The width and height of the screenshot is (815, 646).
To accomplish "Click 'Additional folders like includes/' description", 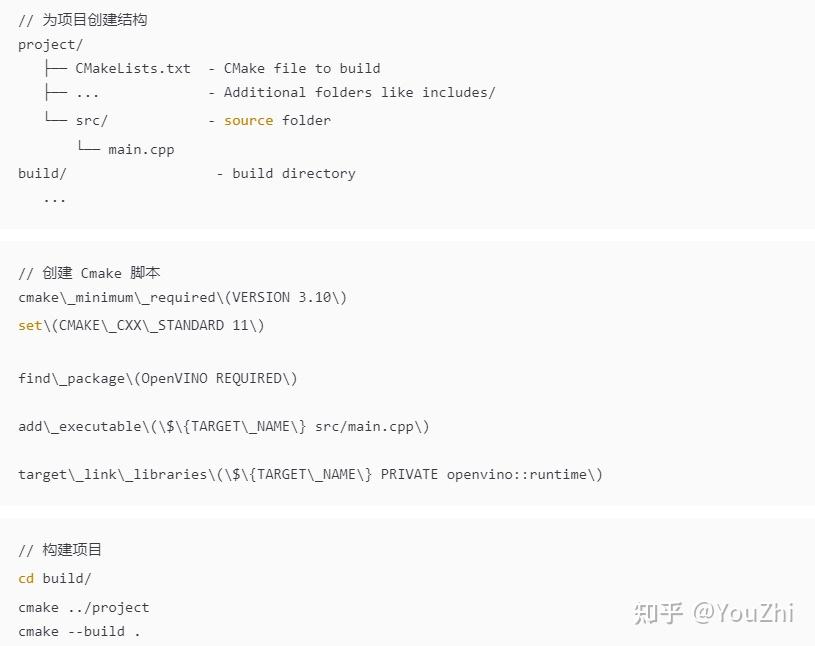I will click(359, 92).
